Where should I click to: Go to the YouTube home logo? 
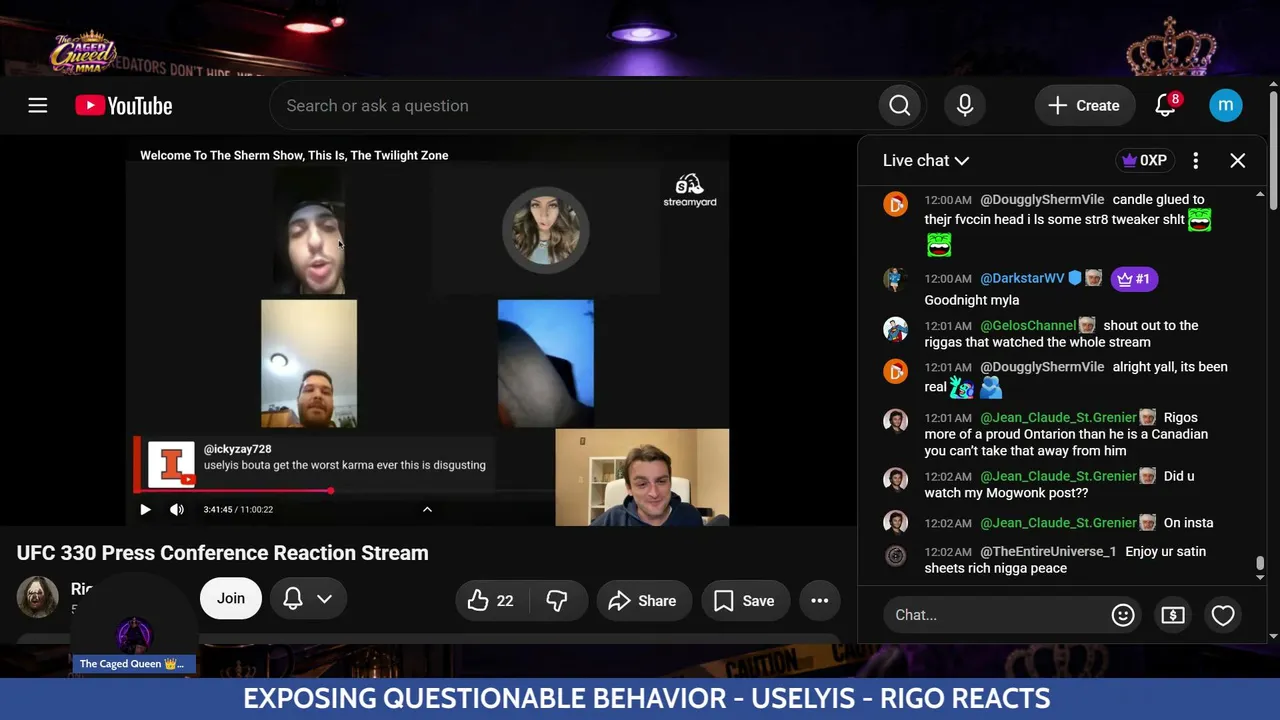tap(124, 105)
